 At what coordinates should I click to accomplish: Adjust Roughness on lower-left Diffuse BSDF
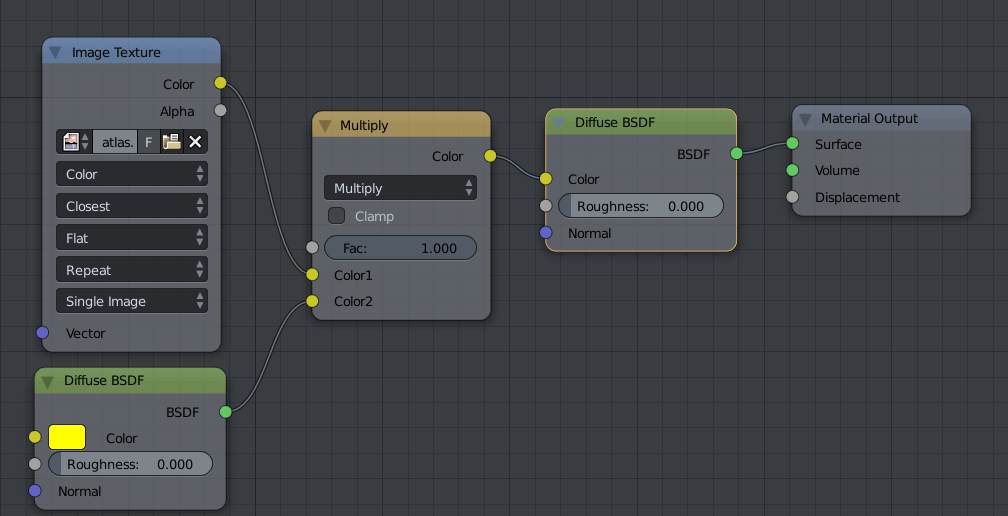point(130,464)
